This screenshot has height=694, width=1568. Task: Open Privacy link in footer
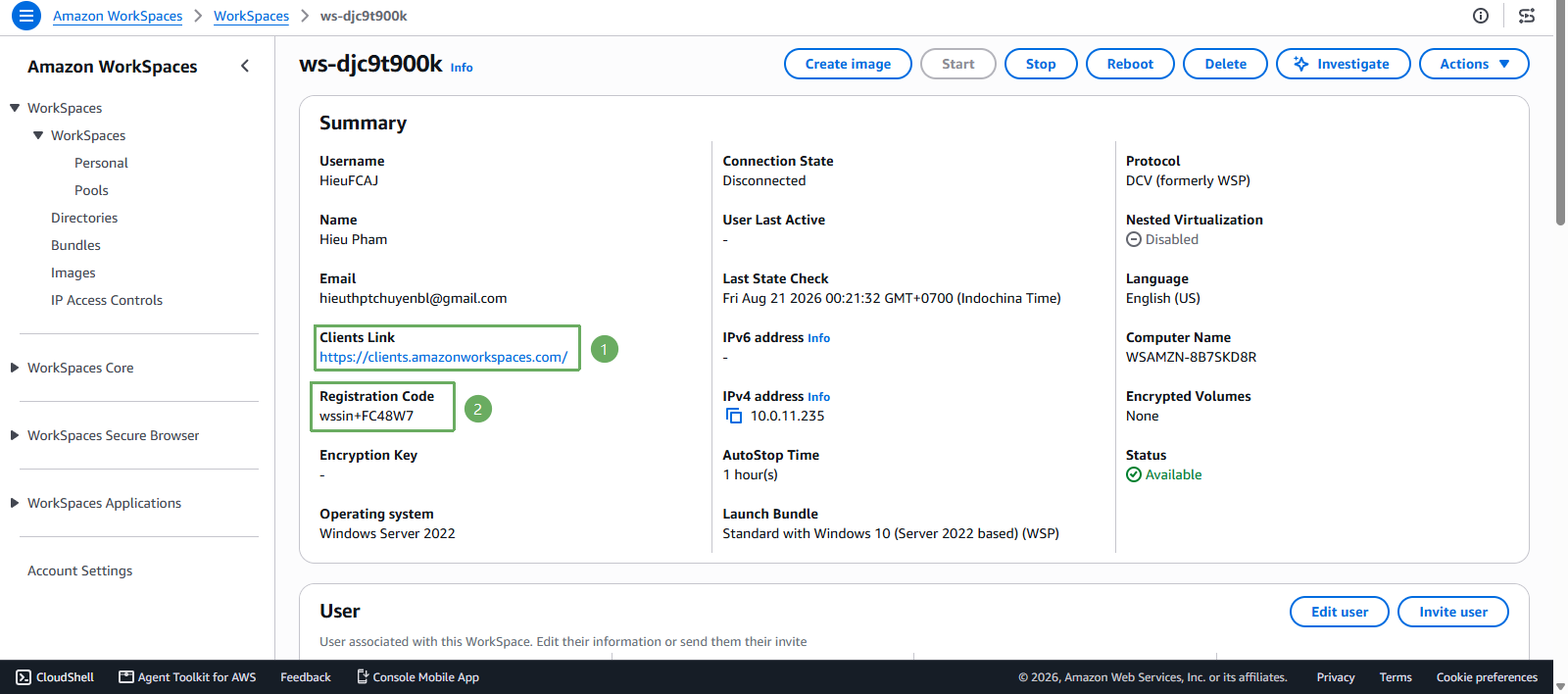(1335, 677)
